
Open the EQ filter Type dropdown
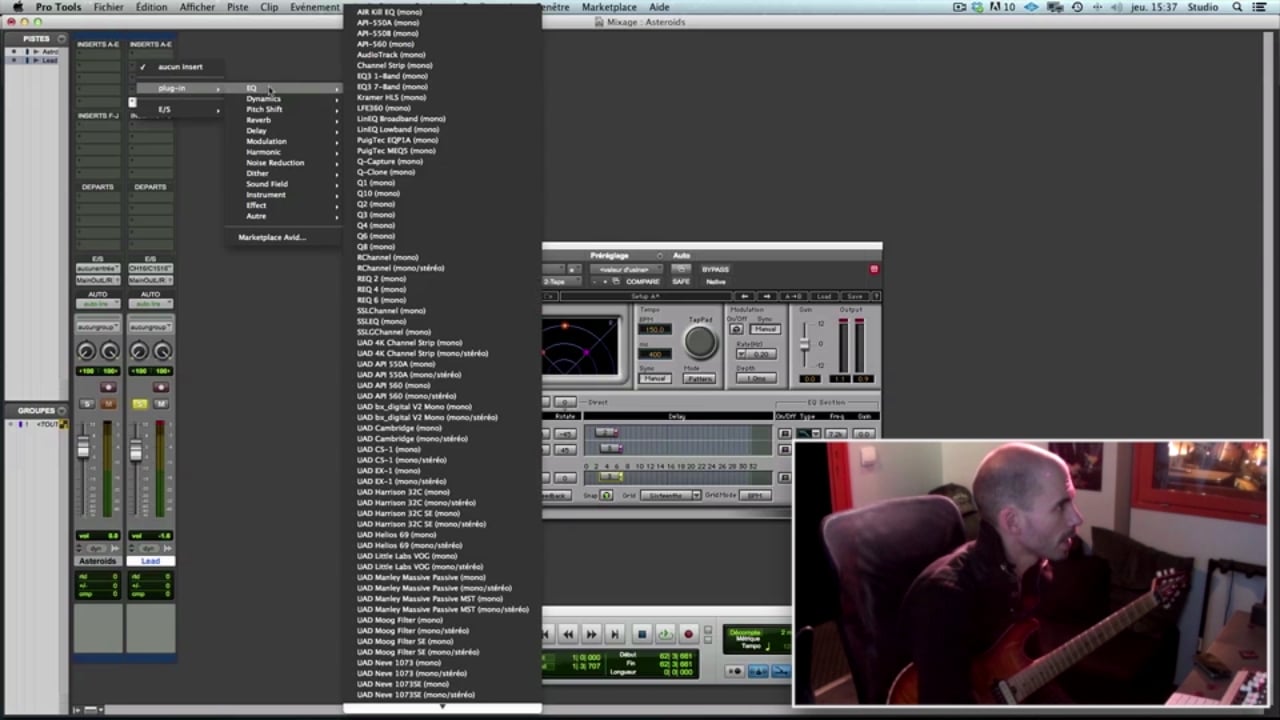tap(807, 434)
